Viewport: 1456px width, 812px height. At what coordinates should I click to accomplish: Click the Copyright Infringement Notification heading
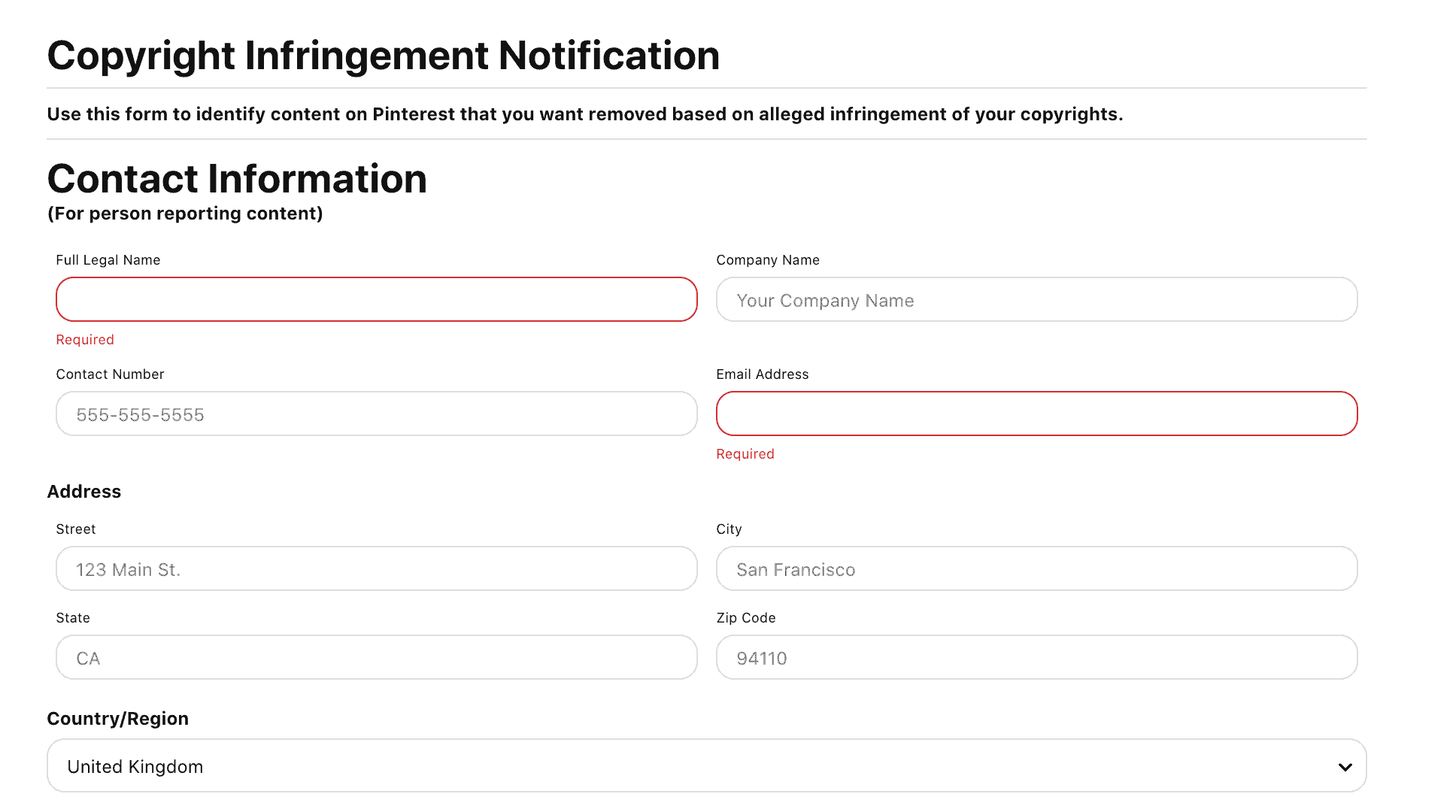pos(384,56)
